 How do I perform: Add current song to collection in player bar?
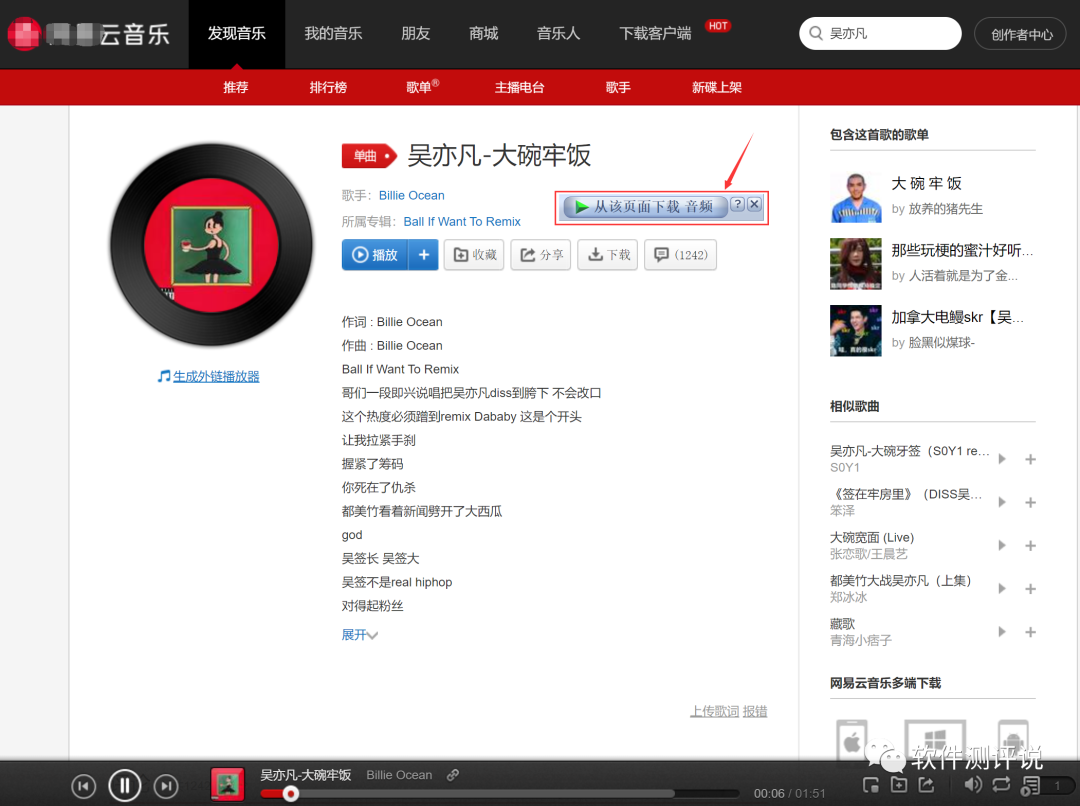coord(899,784)
